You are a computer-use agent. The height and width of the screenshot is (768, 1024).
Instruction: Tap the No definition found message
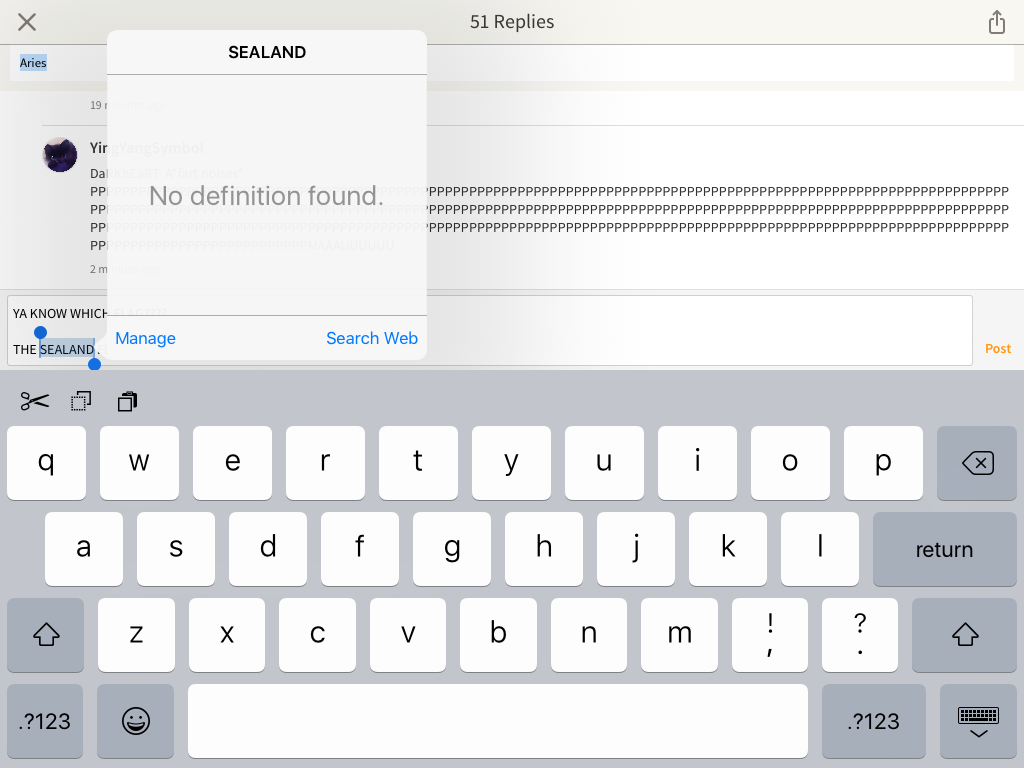(266, 196)
